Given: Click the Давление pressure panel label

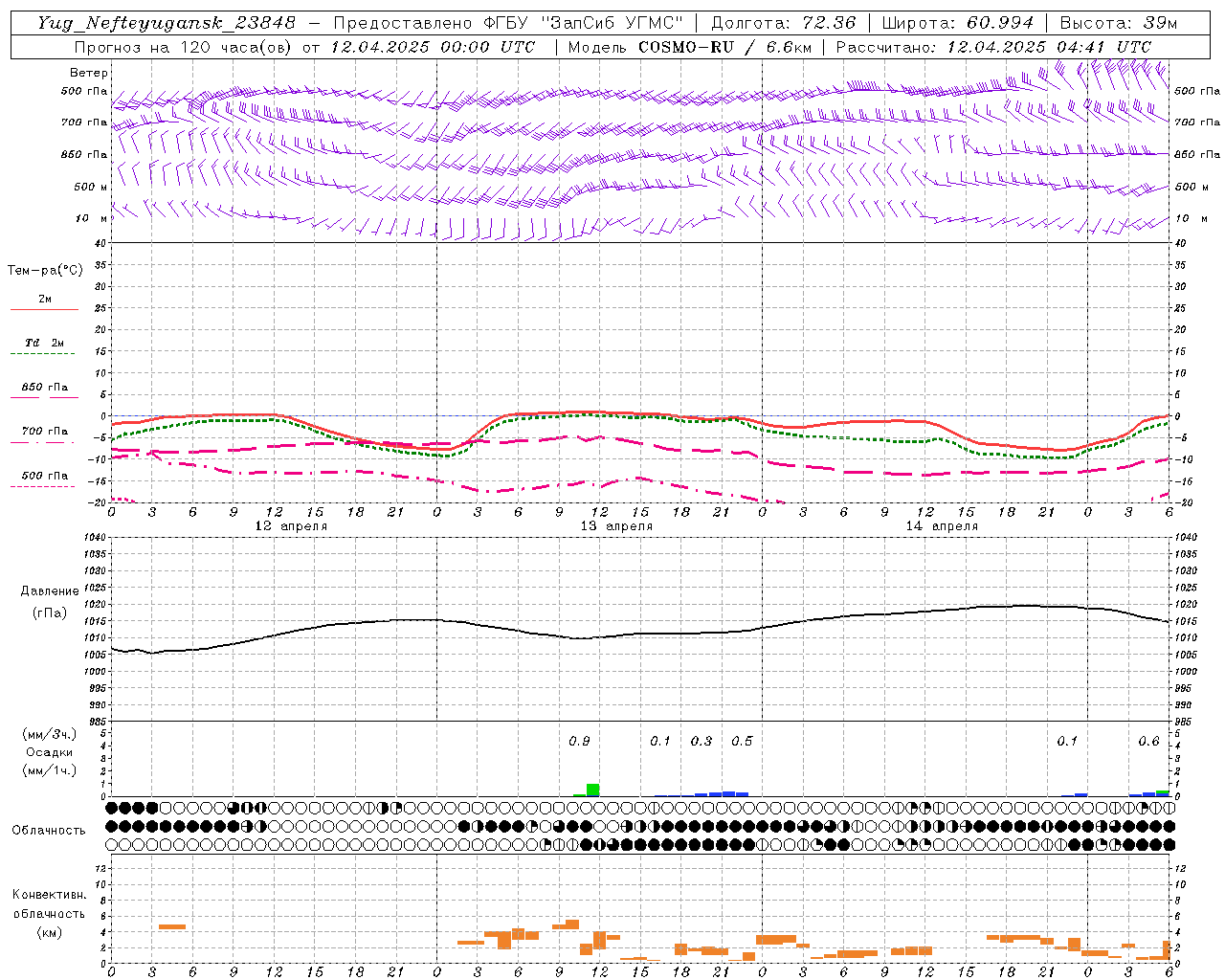Looking at the screenshot, I should (50, 591).
